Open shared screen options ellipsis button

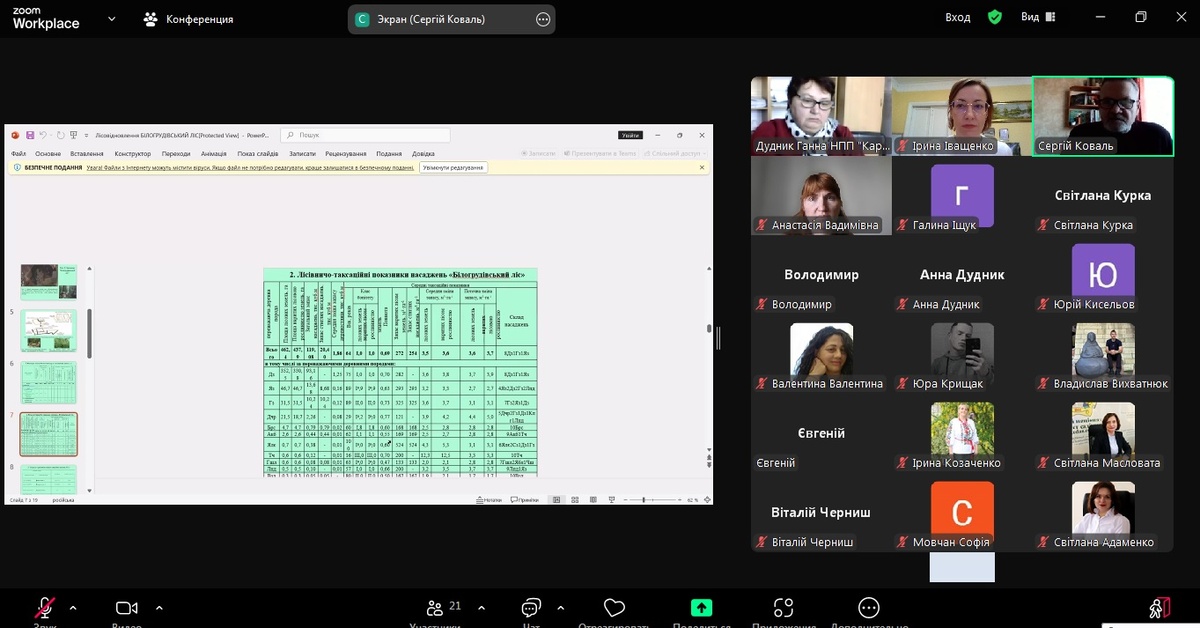pyautogui.click(x=543, y=19)
